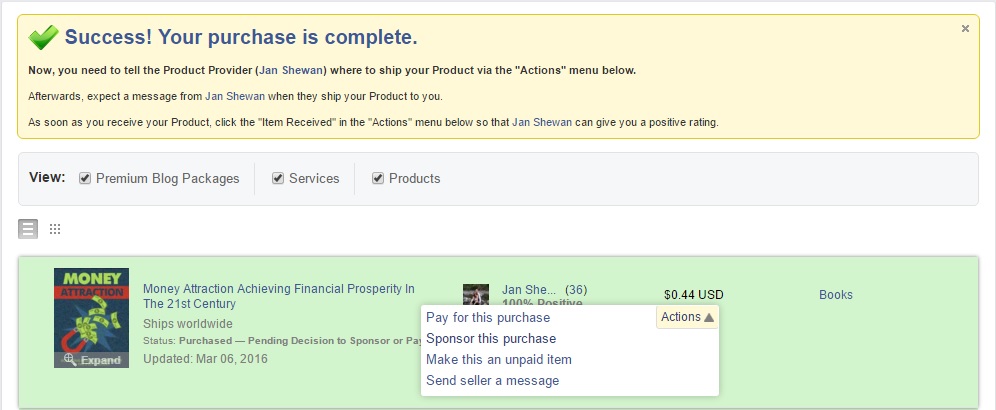Viewport: 996px width, 410px height.
Task: Collapse the Actions dropdown menu
Action: click(687, 317)
